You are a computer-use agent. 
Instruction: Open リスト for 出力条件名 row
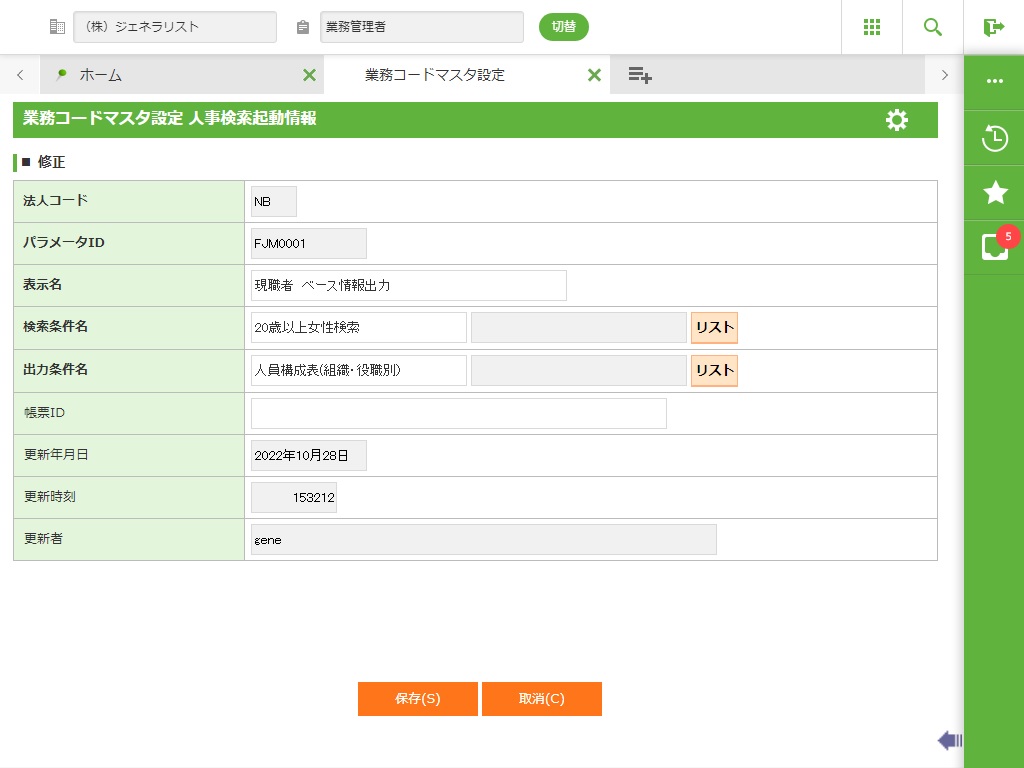point(714,370)
